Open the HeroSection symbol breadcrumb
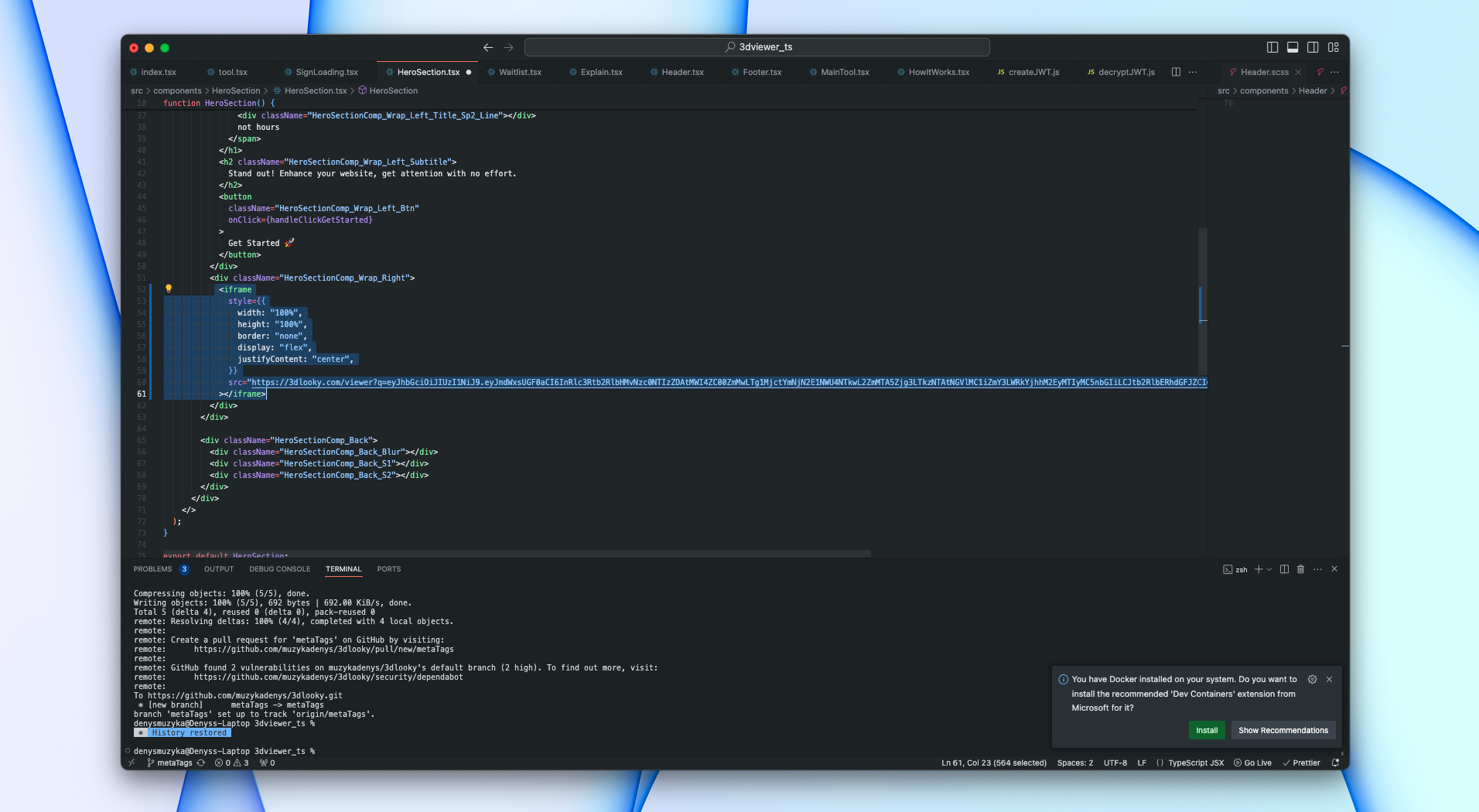This screenshot has height=812, width=1479. coord(393,90)
